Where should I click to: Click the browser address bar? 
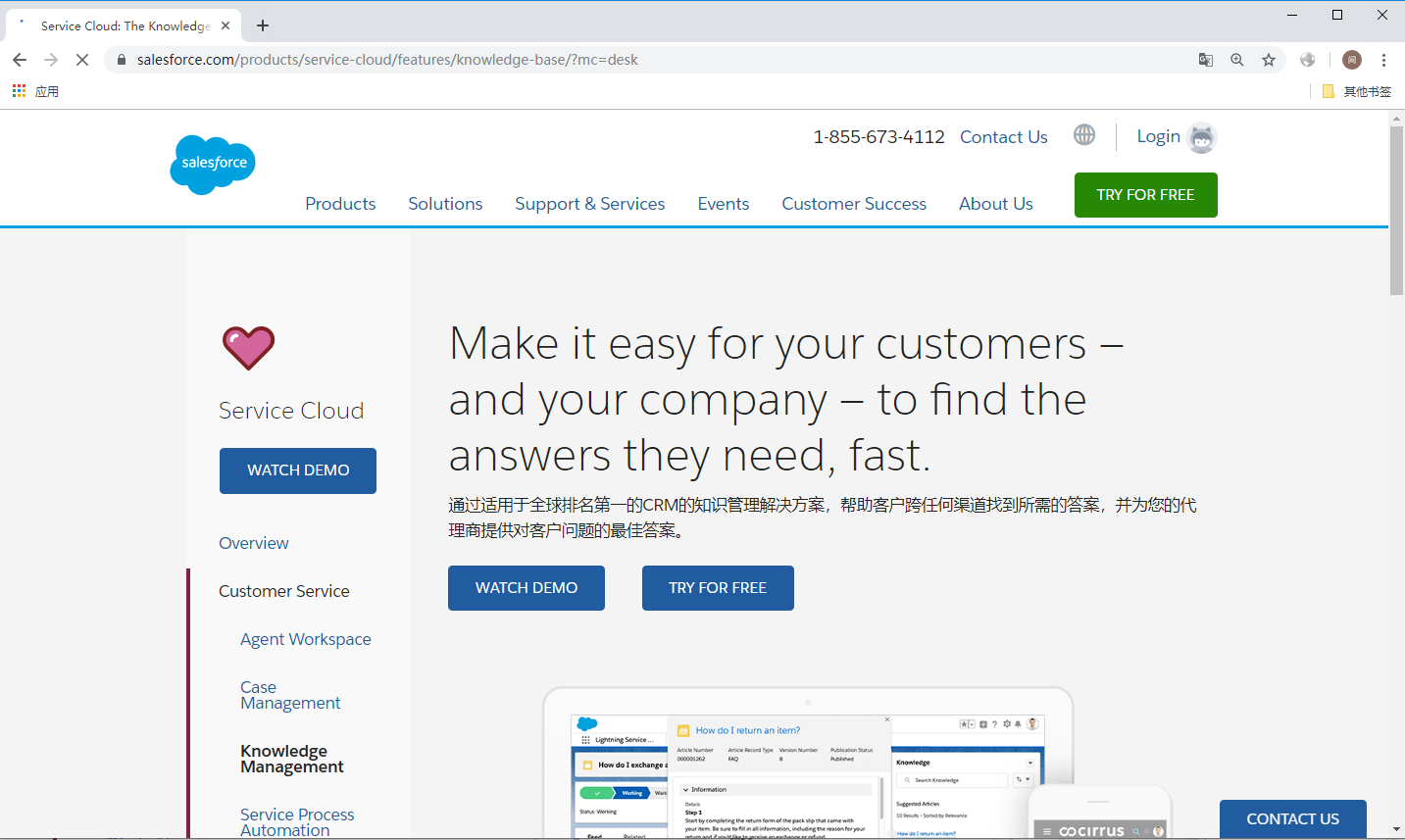(x=392, y=60)
